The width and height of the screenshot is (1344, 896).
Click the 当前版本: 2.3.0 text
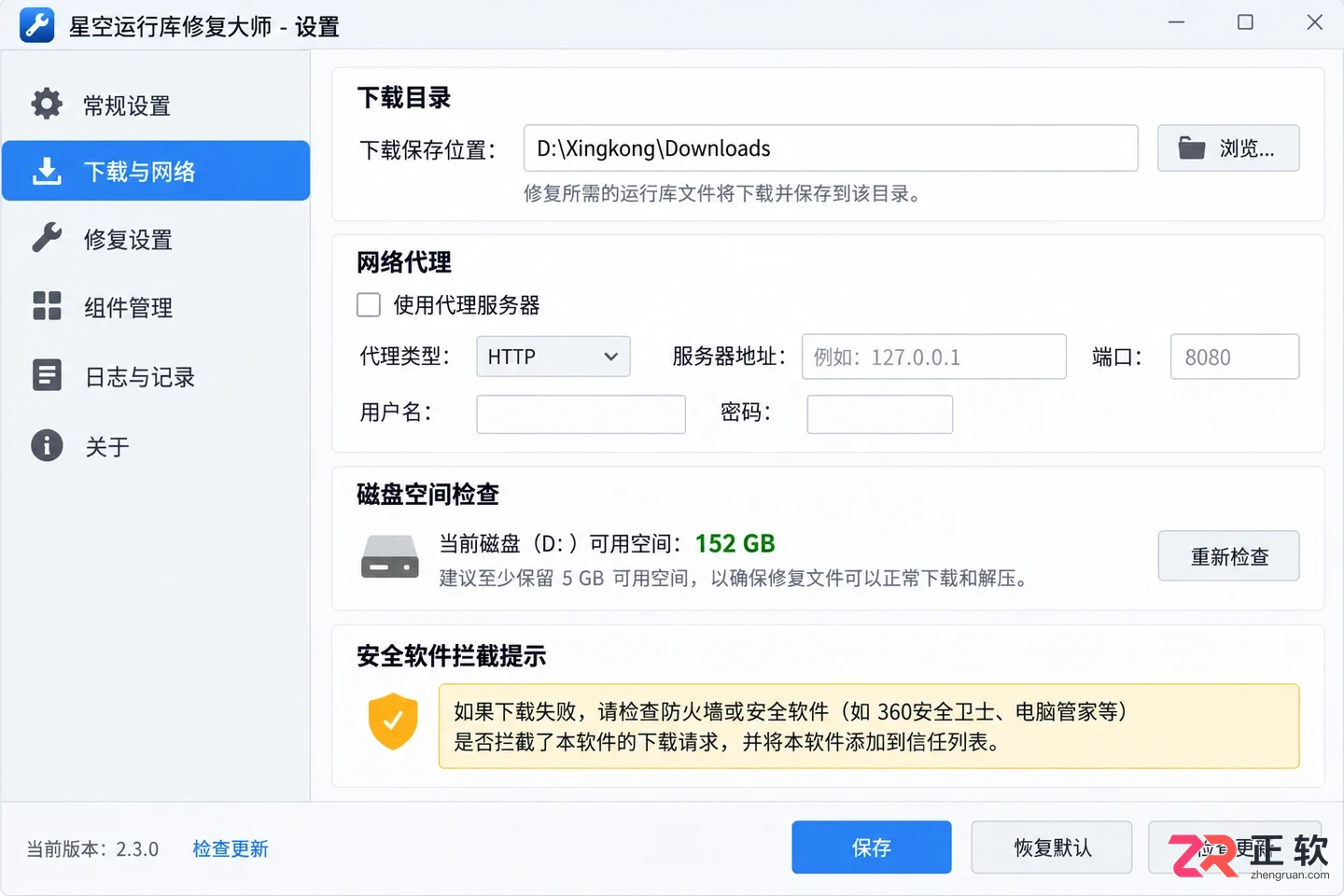point(92,849)
